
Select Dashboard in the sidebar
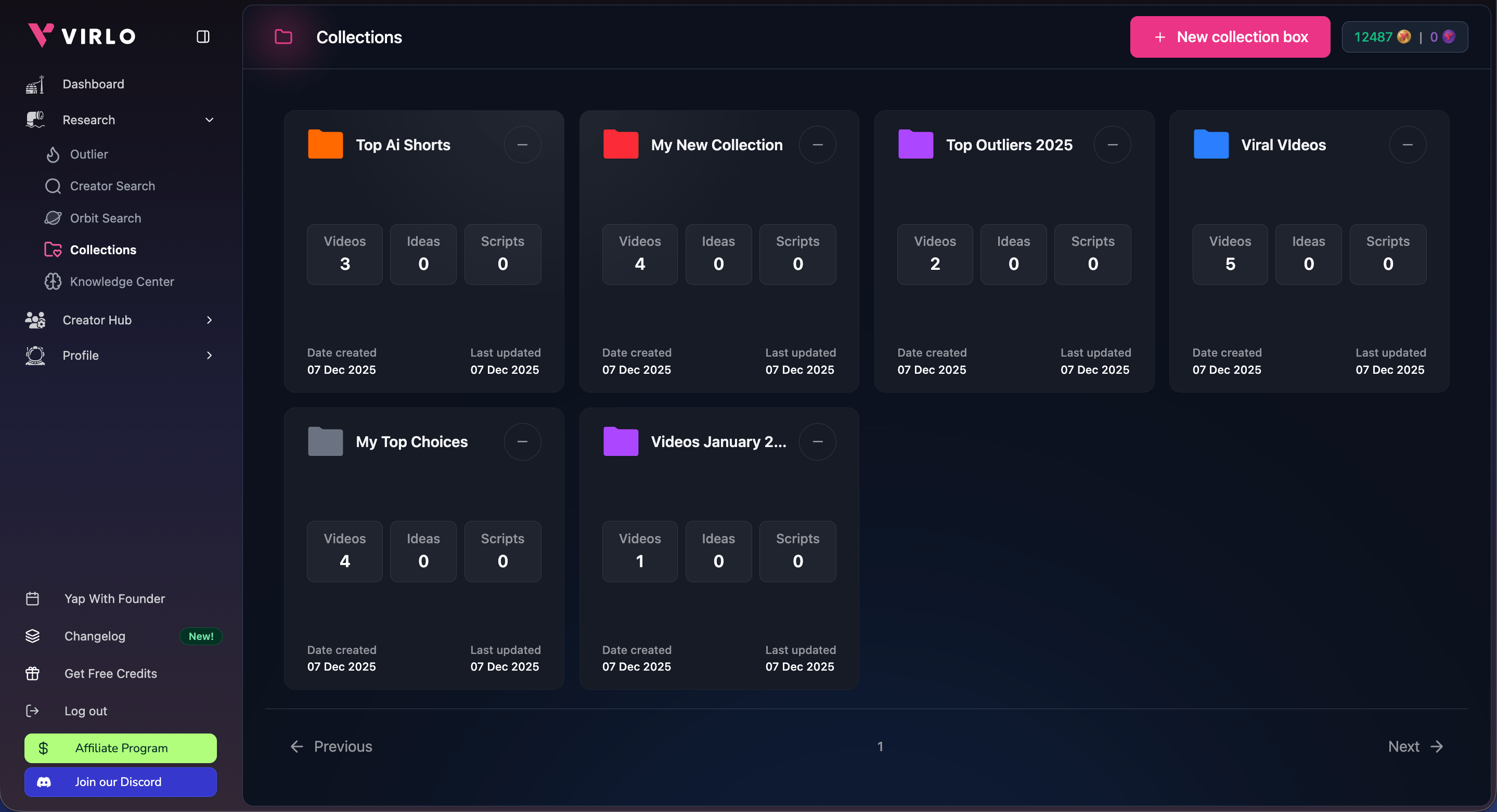94,84
